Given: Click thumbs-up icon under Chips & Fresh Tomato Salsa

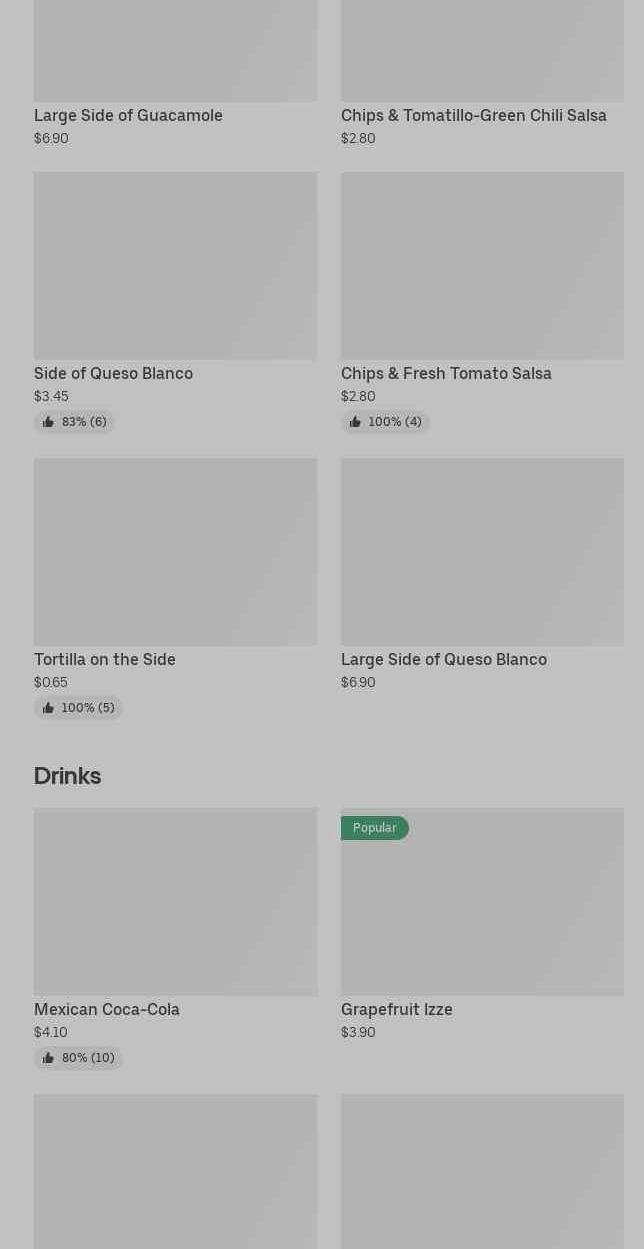Looking at the screenshot, I should coord(355,422).
